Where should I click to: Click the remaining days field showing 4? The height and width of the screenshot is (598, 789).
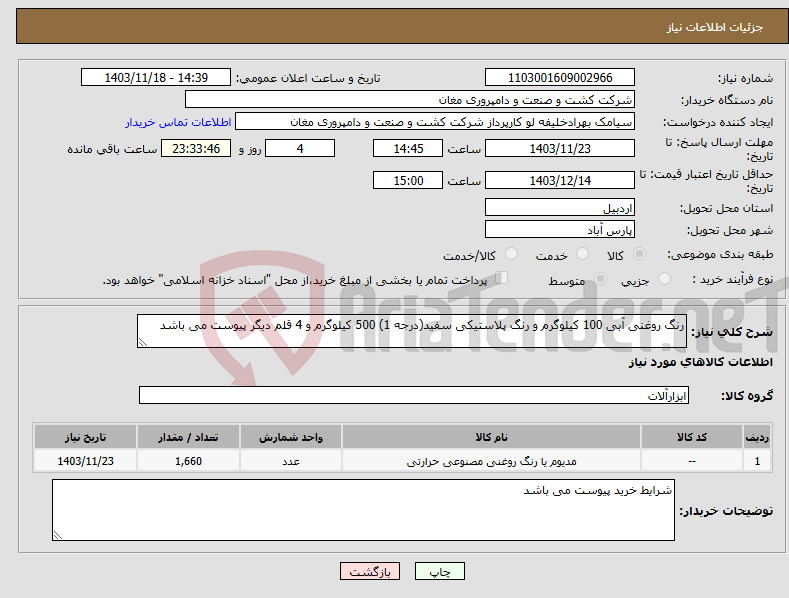(300, 148)
